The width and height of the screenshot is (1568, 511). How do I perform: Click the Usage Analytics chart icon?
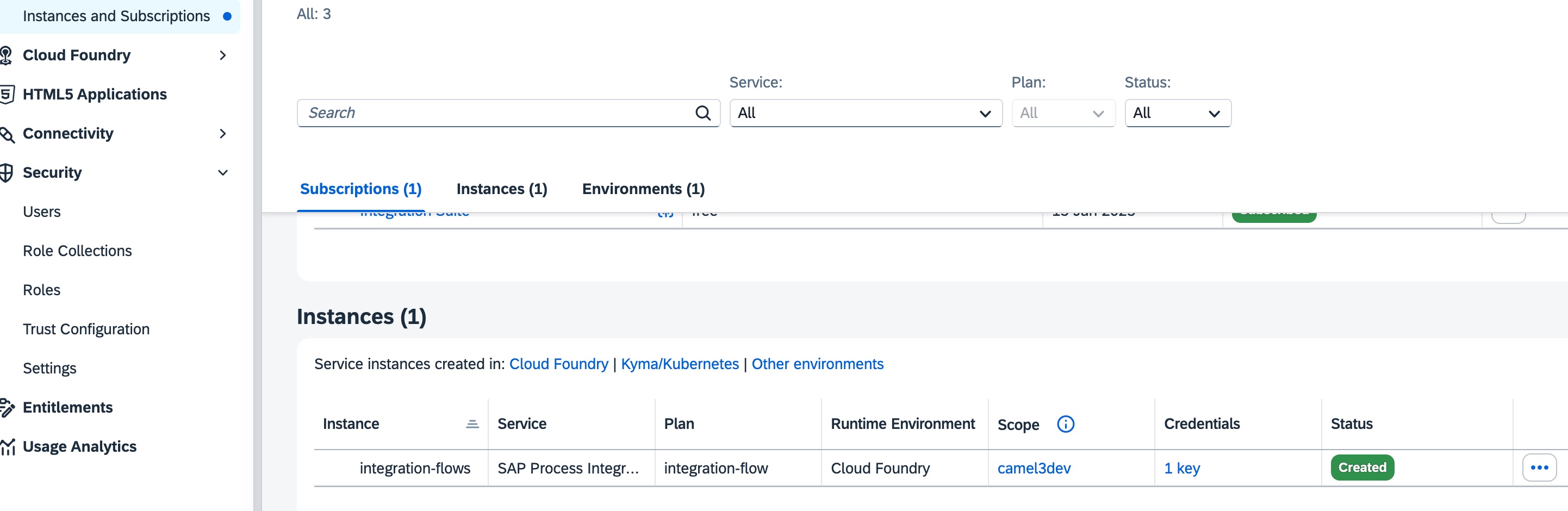coord(8,447)
